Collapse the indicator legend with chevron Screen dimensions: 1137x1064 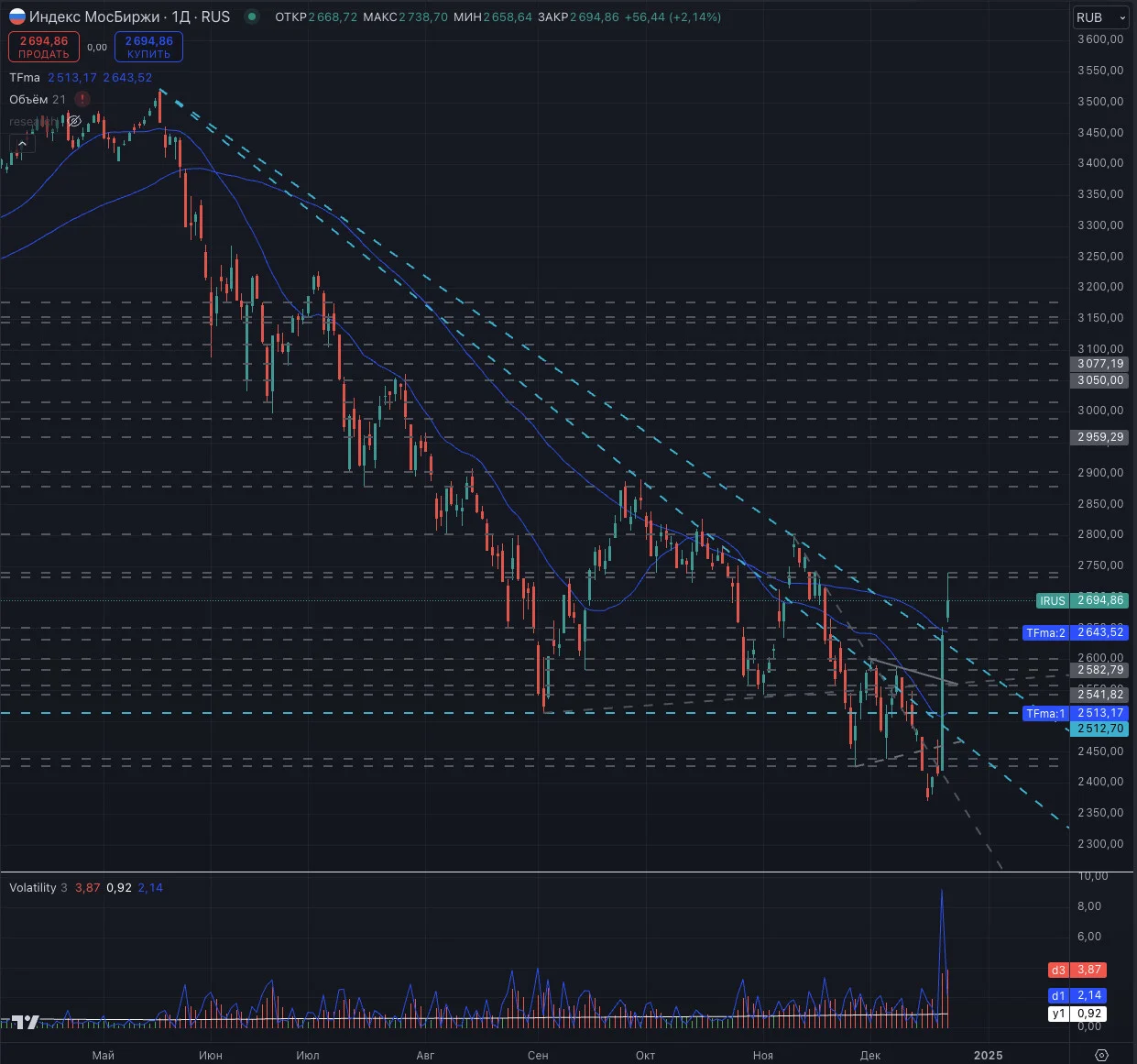click(21, 144)
